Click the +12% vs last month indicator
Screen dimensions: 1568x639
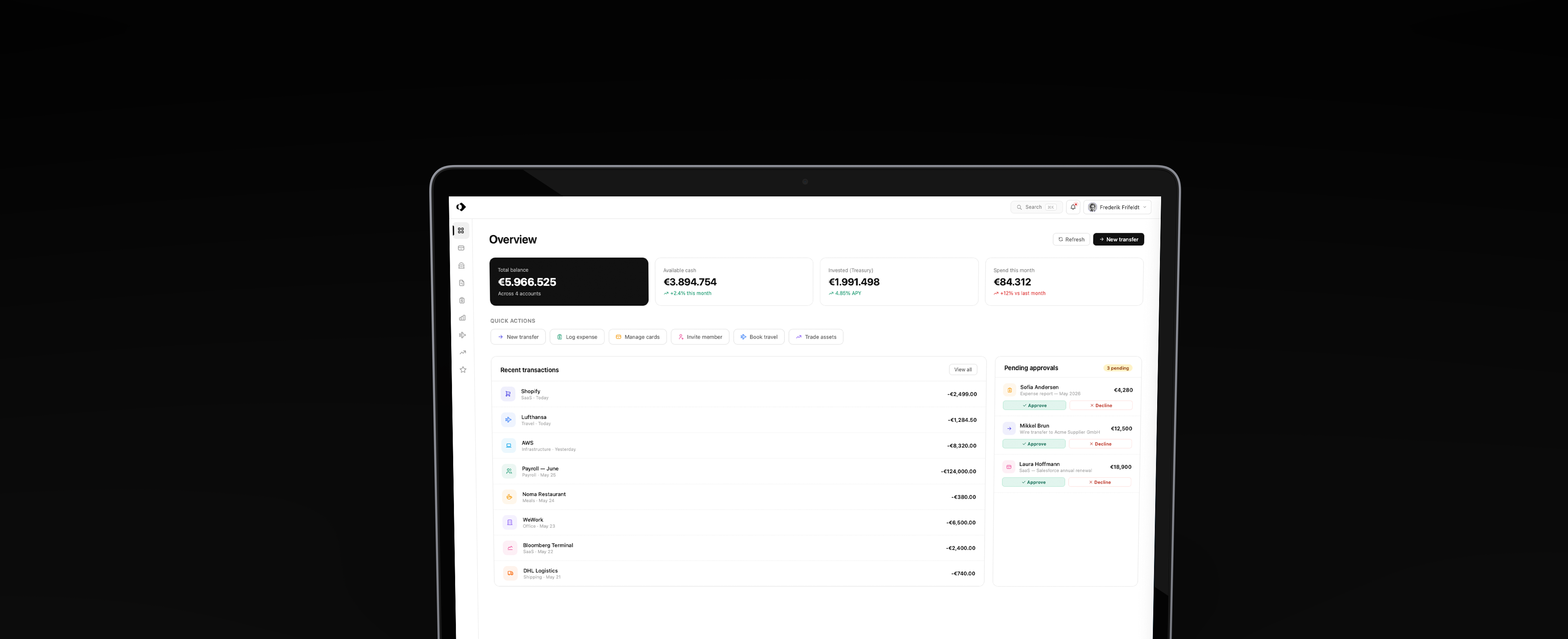pos(1019,293)
